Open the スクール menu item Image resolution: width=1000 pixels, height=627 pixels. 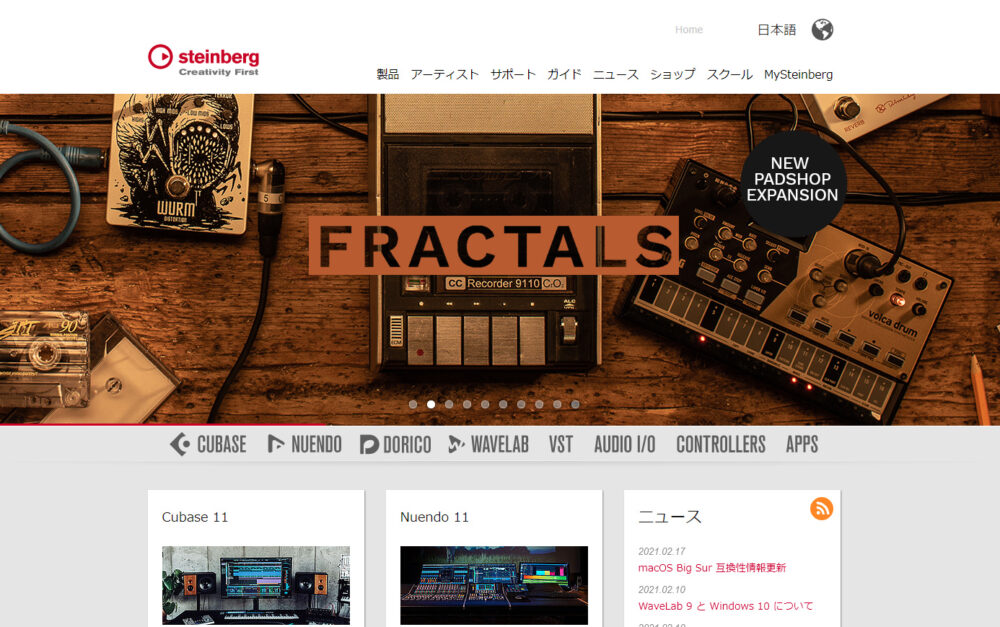click(x=730, y=75)
